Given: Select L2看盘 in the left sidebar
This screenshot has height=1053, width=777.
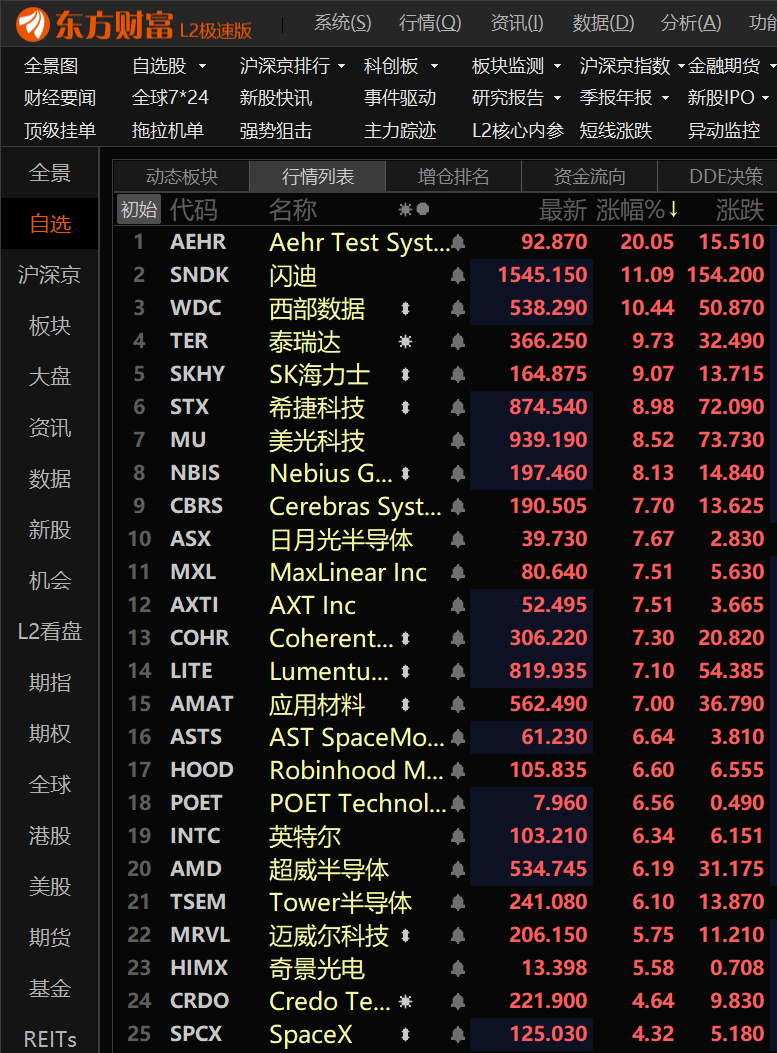Looking at the screenshot, I should tap(50, 631).
